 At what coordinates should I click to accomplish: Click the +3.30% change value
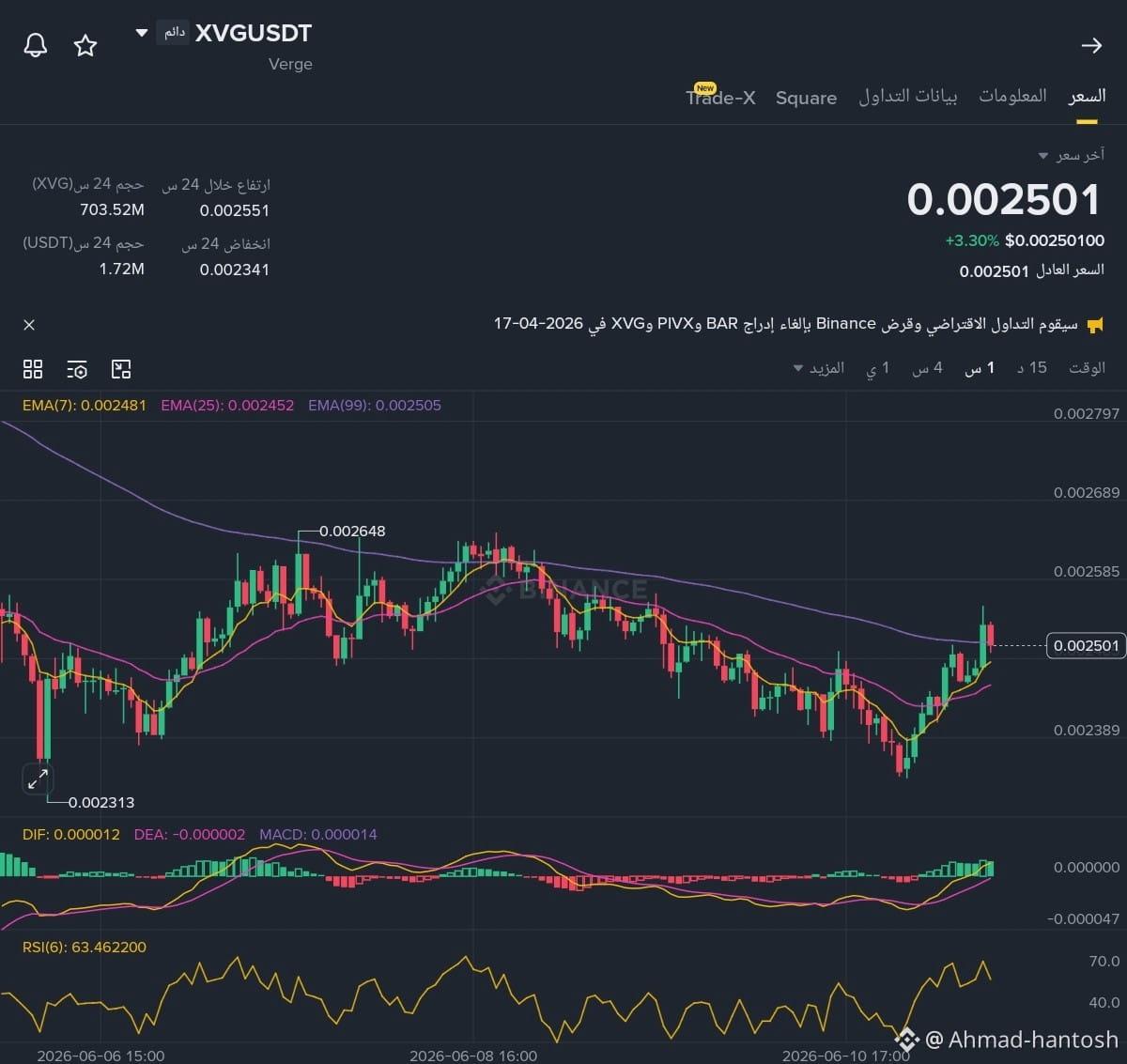tap(972, 240)
